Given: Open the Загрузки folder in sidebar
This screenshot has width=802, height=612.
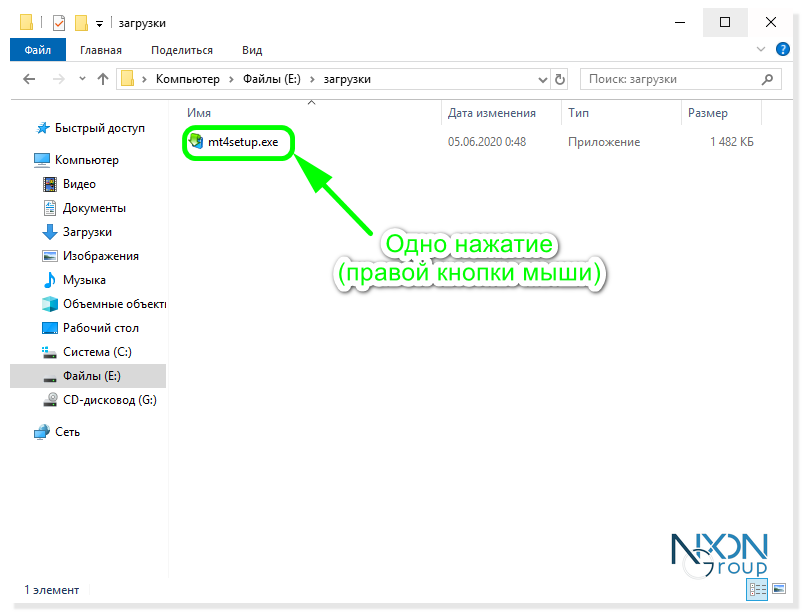Looking at the screenshot, I should pyautogui.click(x=87, y=232).
